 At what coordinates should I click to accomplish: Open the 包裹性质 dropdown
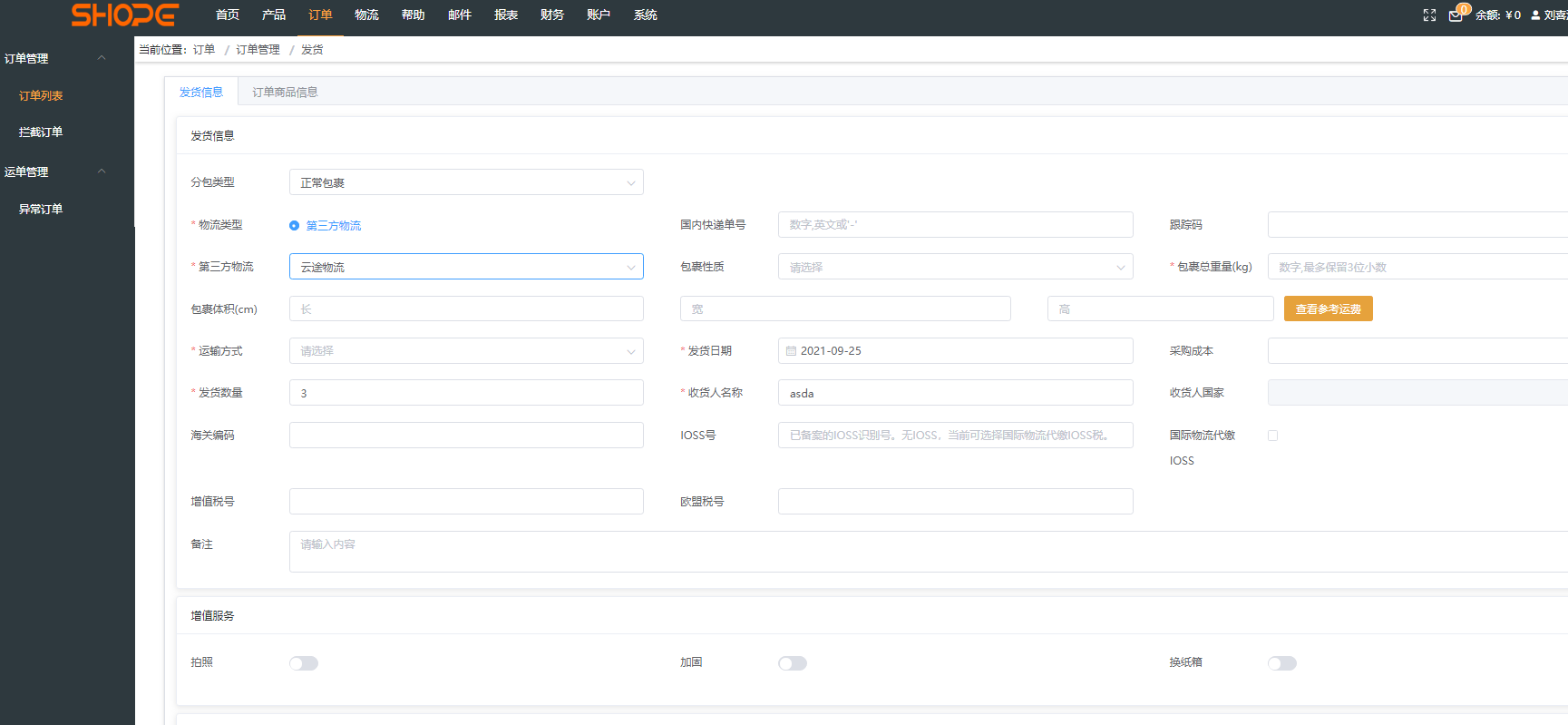pyautogui.click(x=955, y=268)
